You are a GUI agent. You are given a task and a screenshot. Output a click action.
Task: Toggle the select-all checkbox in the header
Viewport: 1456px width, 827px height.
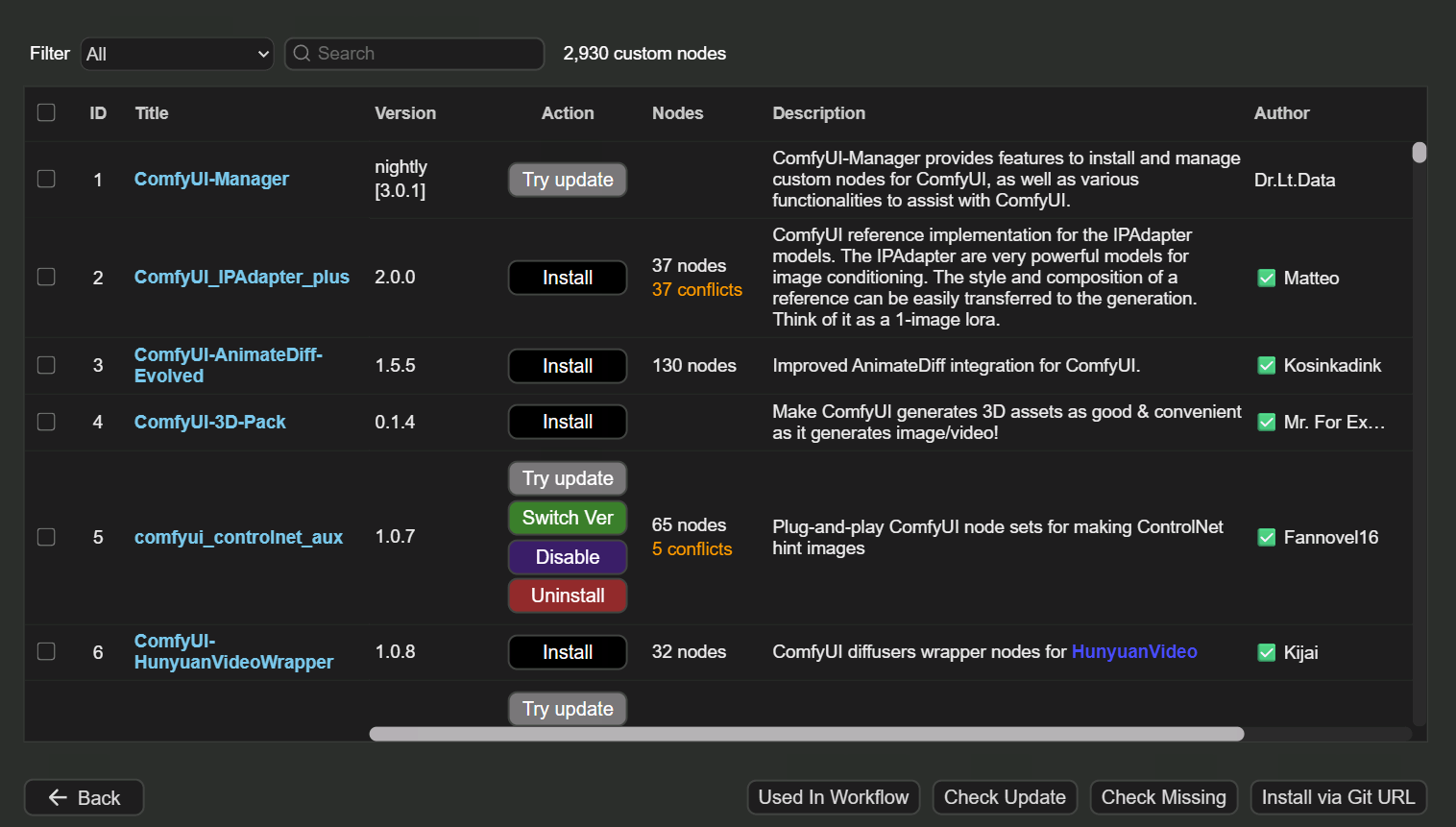click(x=46, y=112)
